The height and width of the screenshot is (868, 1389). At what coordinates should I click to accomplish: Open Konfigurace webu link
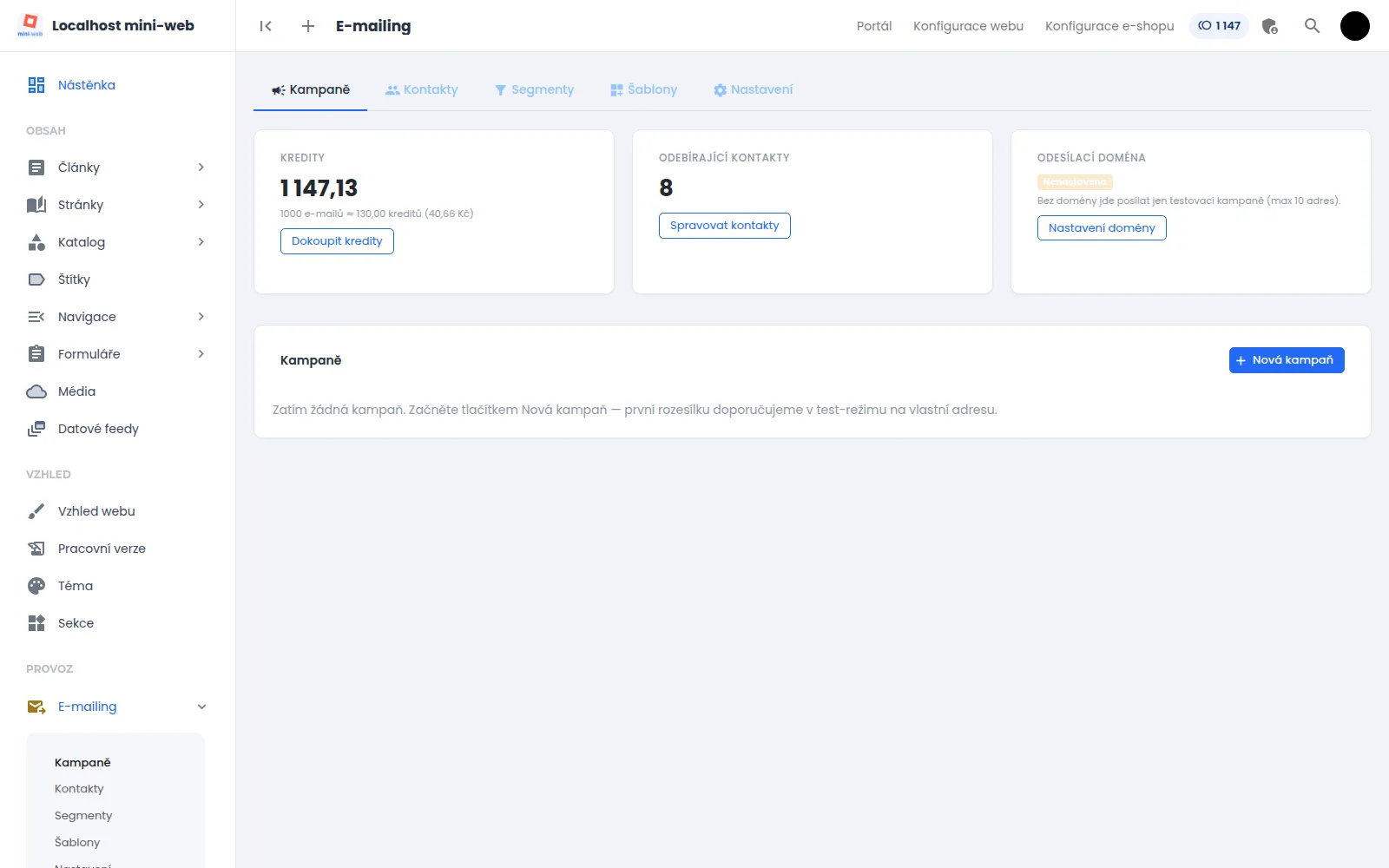968,26
